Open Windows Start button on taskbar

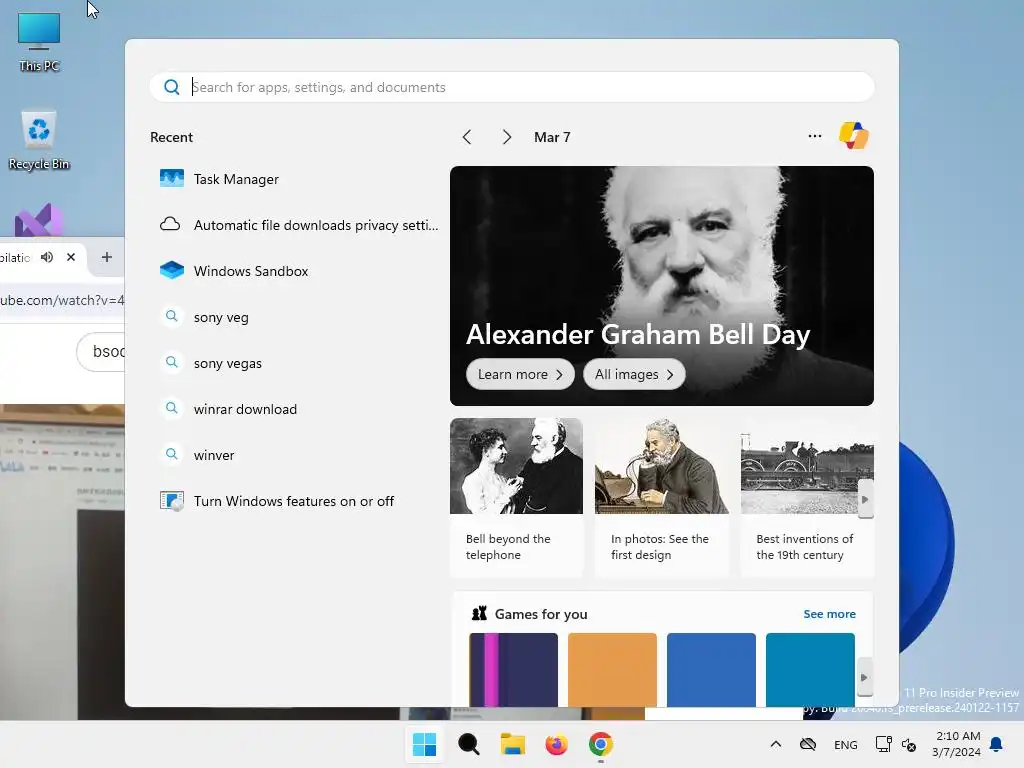coord(424,744)
